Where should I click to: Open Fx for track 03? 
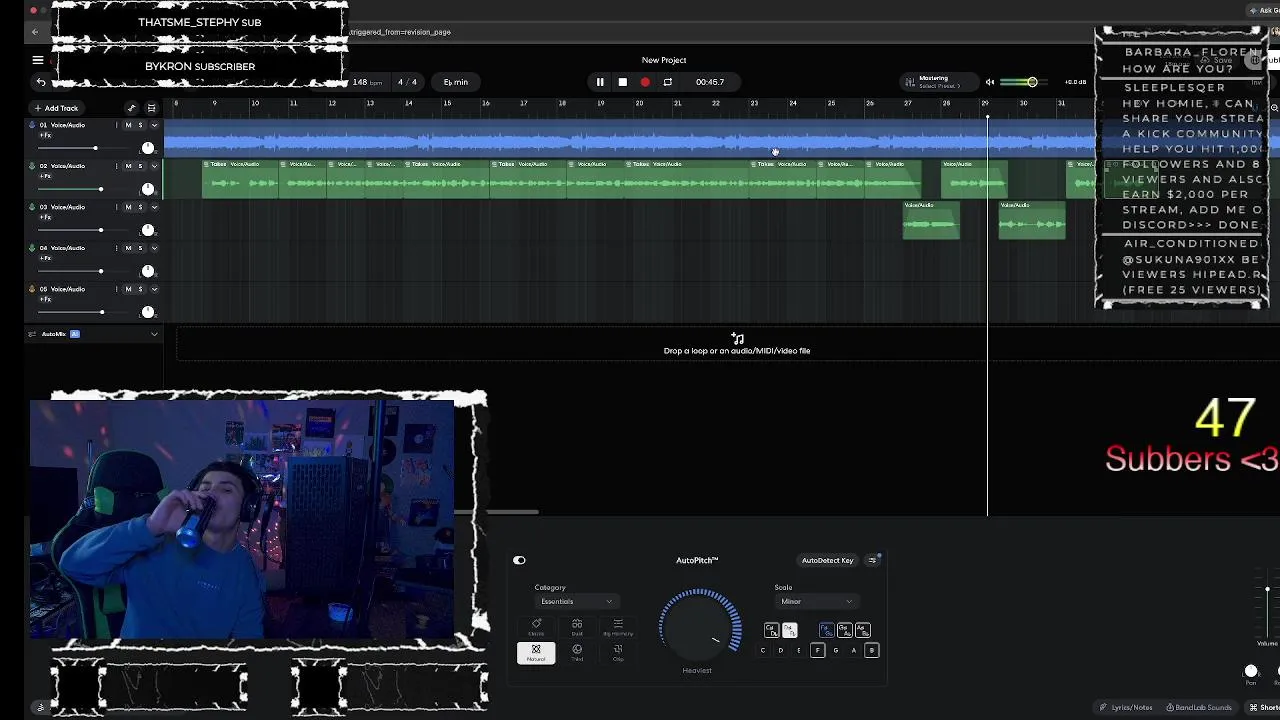click(x=45, y=217)
